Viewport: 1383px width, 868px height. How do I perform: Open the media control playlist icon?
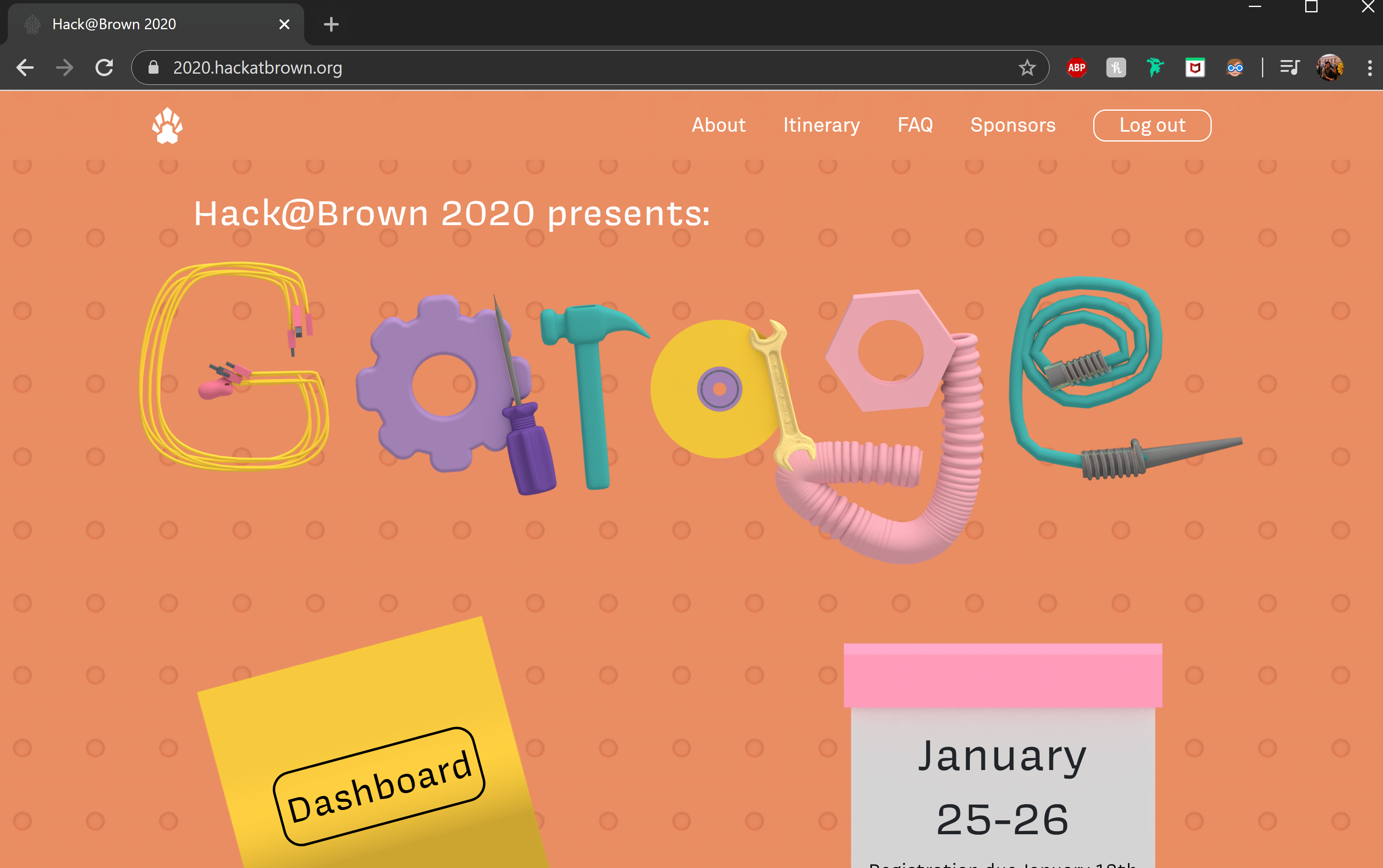(1290, 68)
